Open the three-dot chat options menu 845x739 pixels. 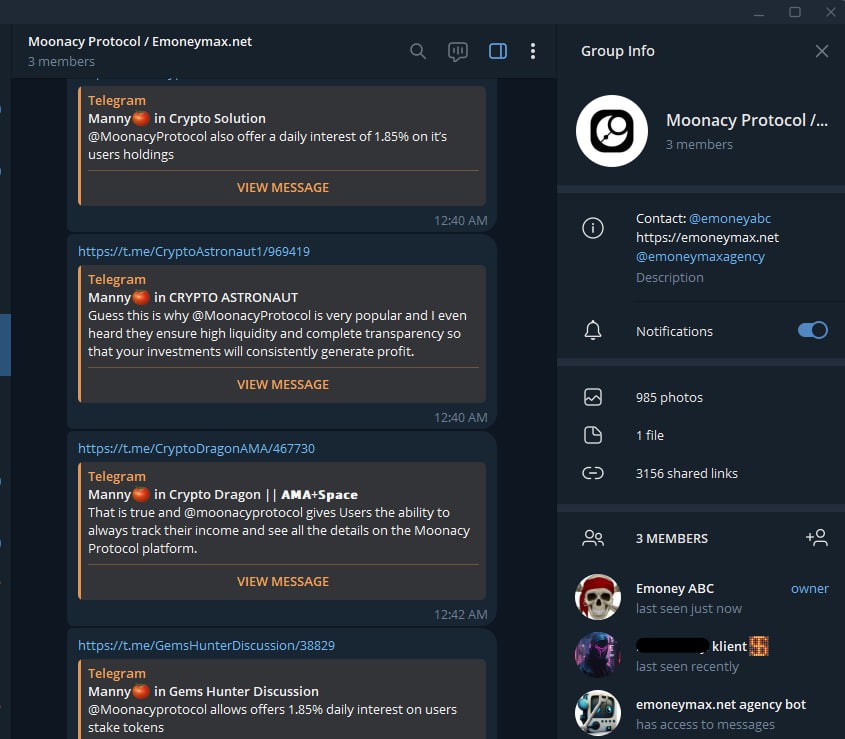(x=532, y=51)
